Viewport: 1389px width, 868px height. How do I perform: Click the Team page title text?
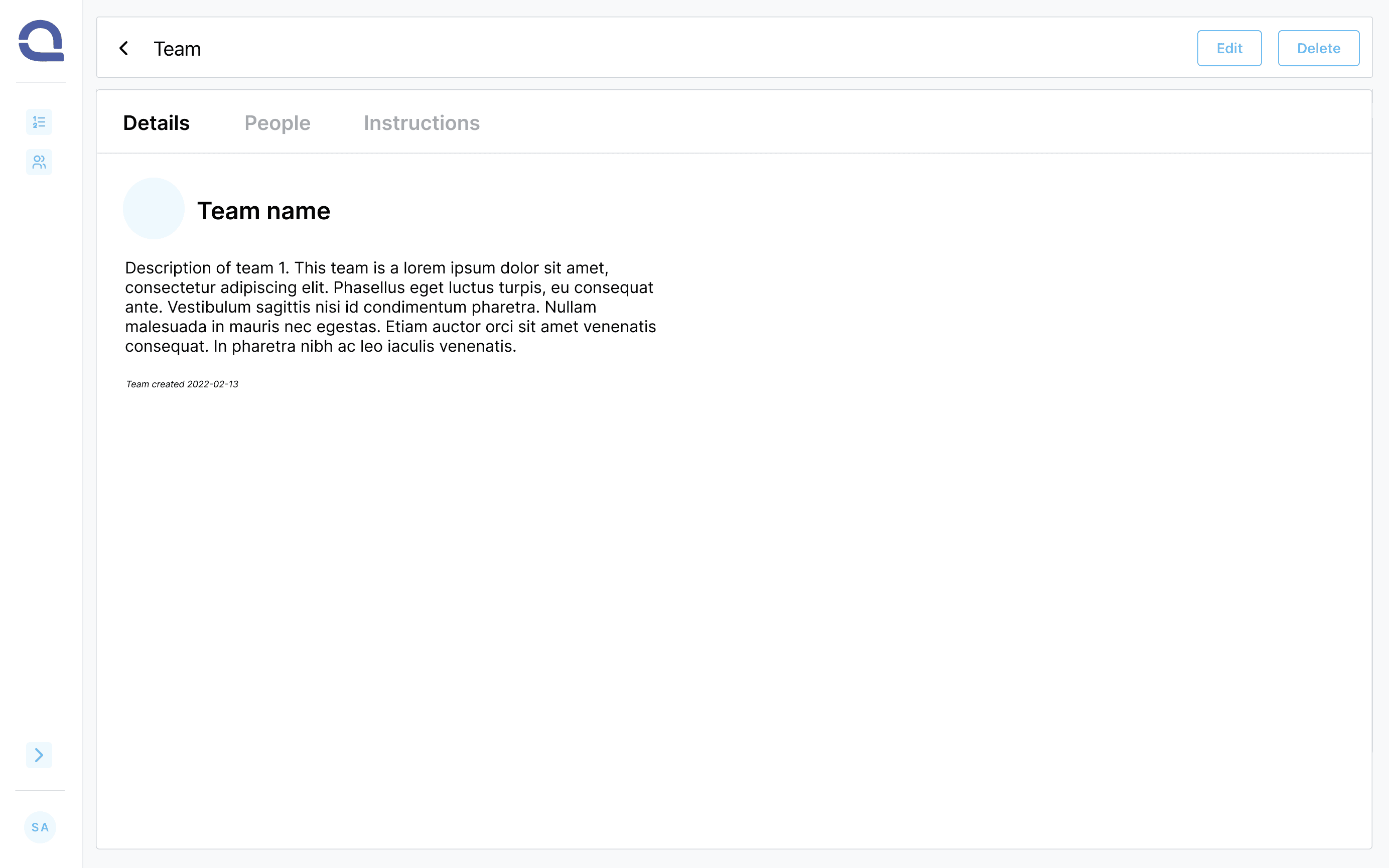(x=177, y=49)
